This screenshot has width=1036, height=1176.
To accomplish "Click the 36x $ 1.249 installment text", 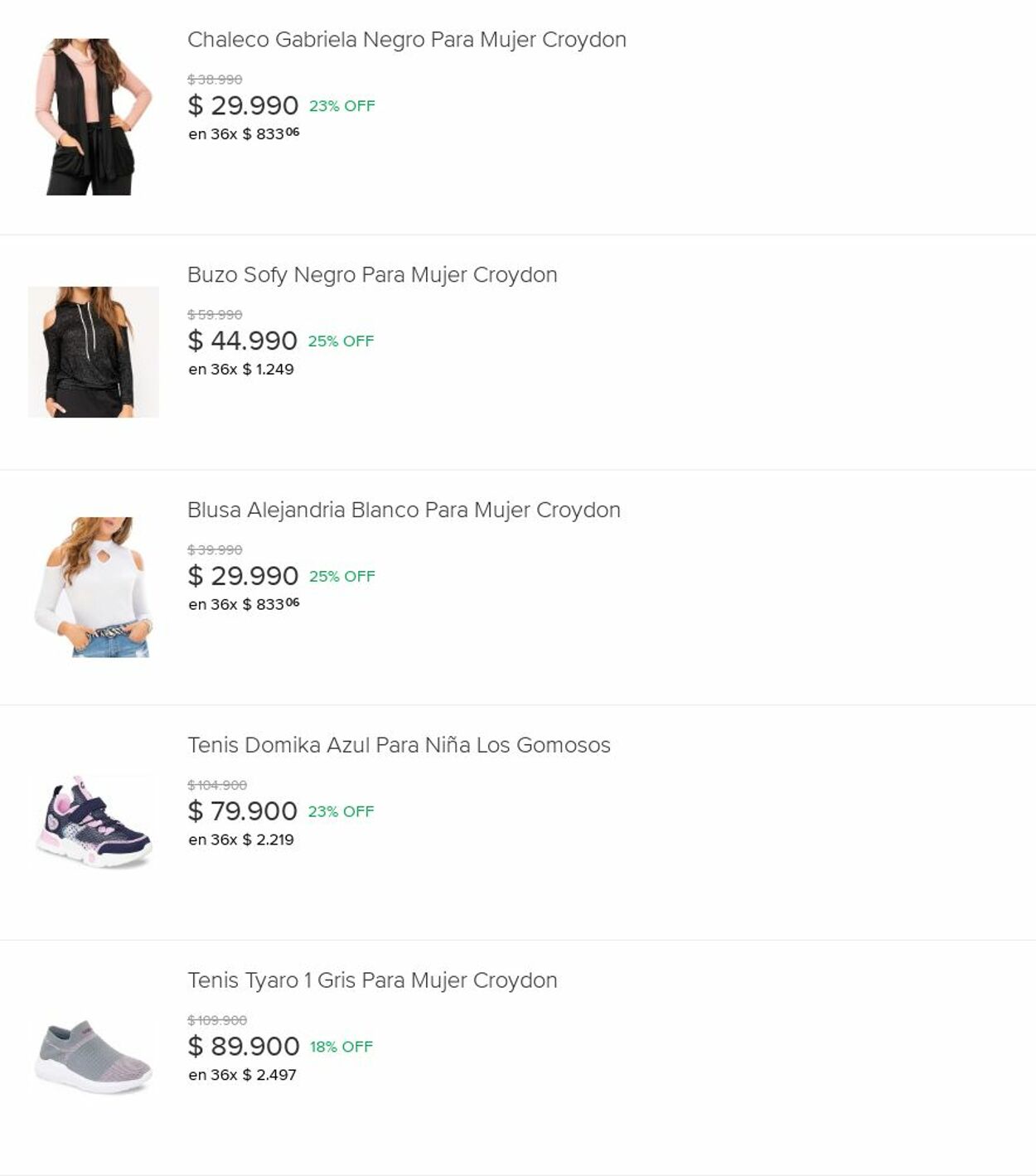I will (241, 370).
